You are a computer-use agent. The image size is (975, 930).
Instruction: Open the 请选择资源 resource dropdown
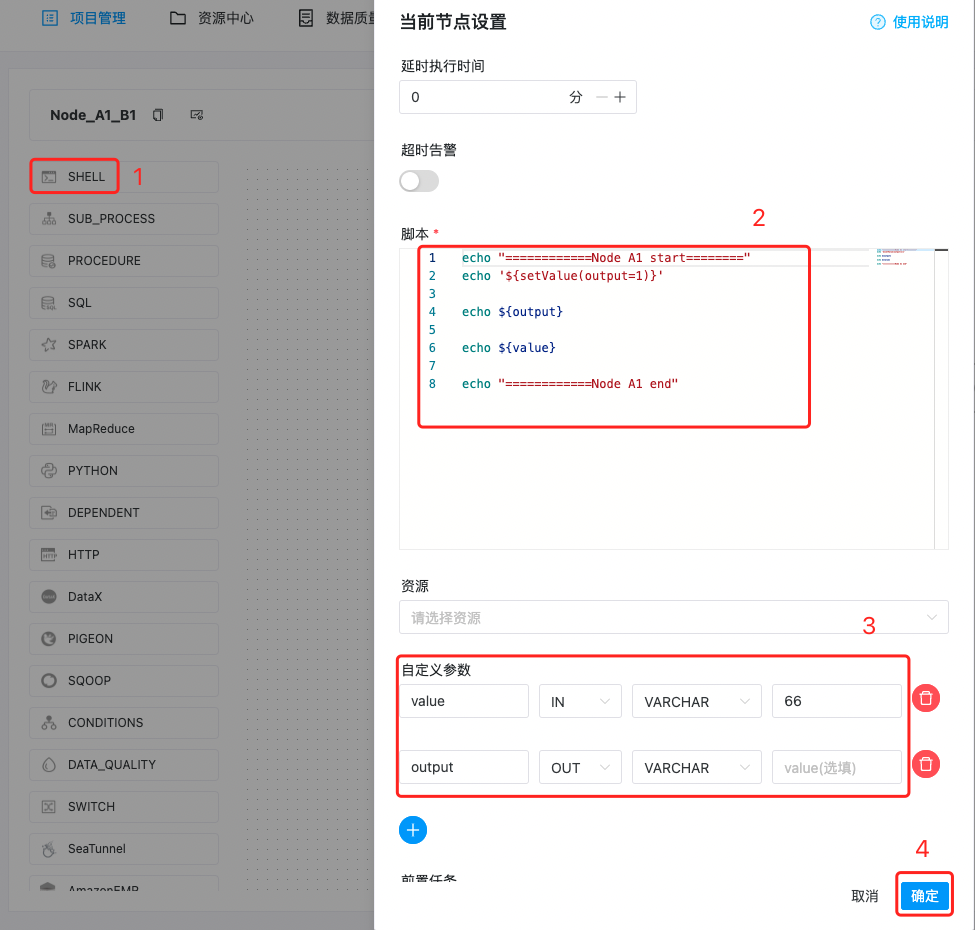pyautogui.click(x=673, y=617)
